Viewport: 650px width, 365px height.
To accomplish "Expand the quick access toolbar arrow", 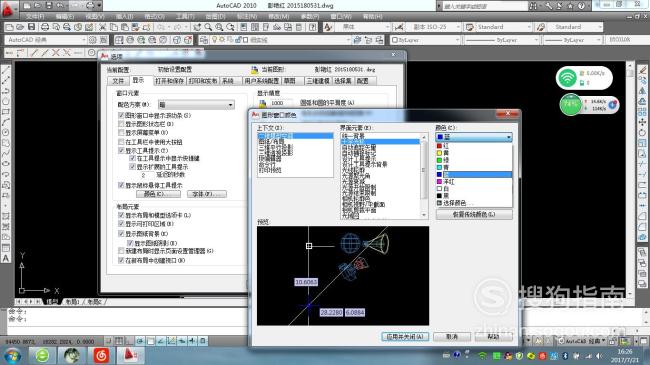I will pos(99,6).
